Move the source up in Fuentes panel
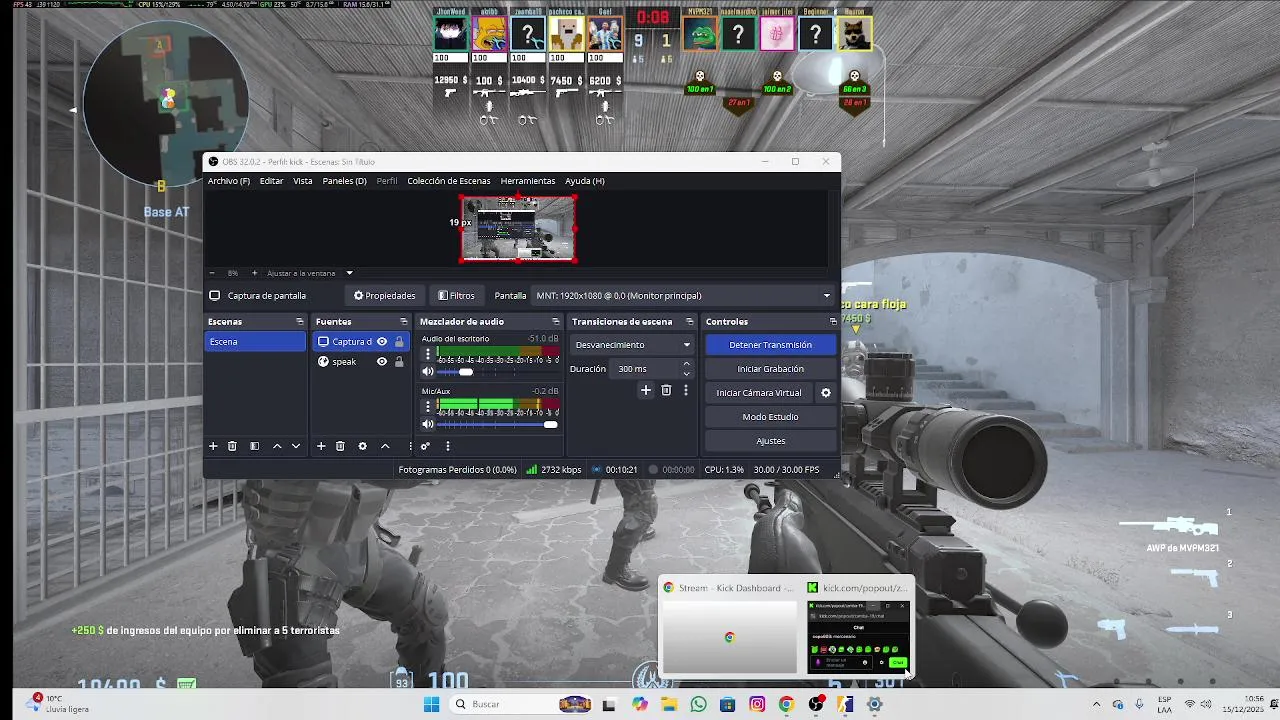 tap(385, 446)
